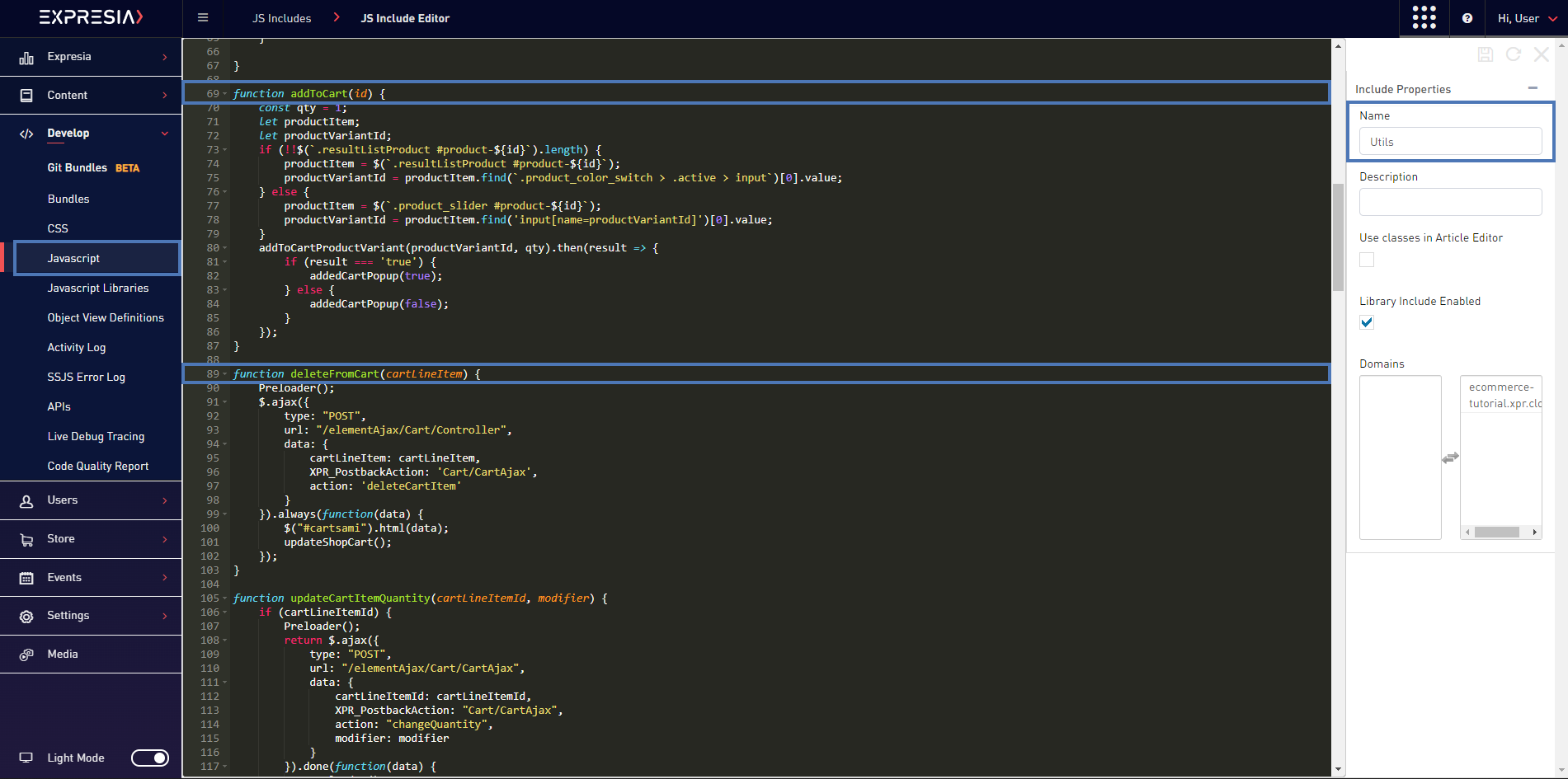This screenshot has height=779, width=1568.
Task: Click the domain swap arrows icon
Action: tap(1450, 458)
